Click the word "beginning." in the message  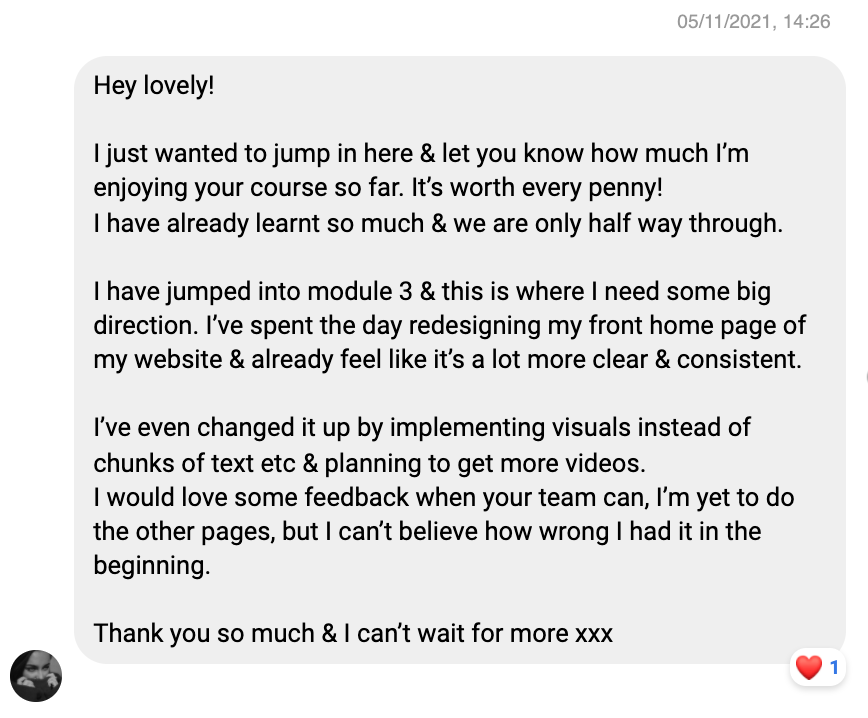(152, 566)
